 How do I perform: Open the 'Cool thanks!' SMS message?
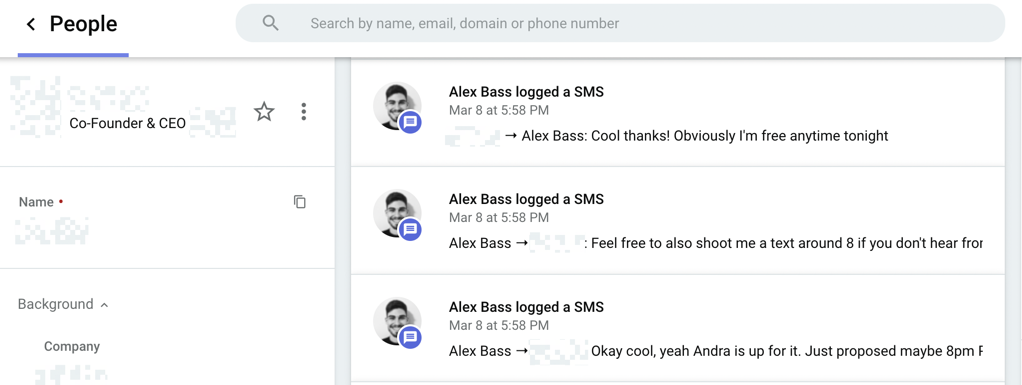(x=678, y=112)
